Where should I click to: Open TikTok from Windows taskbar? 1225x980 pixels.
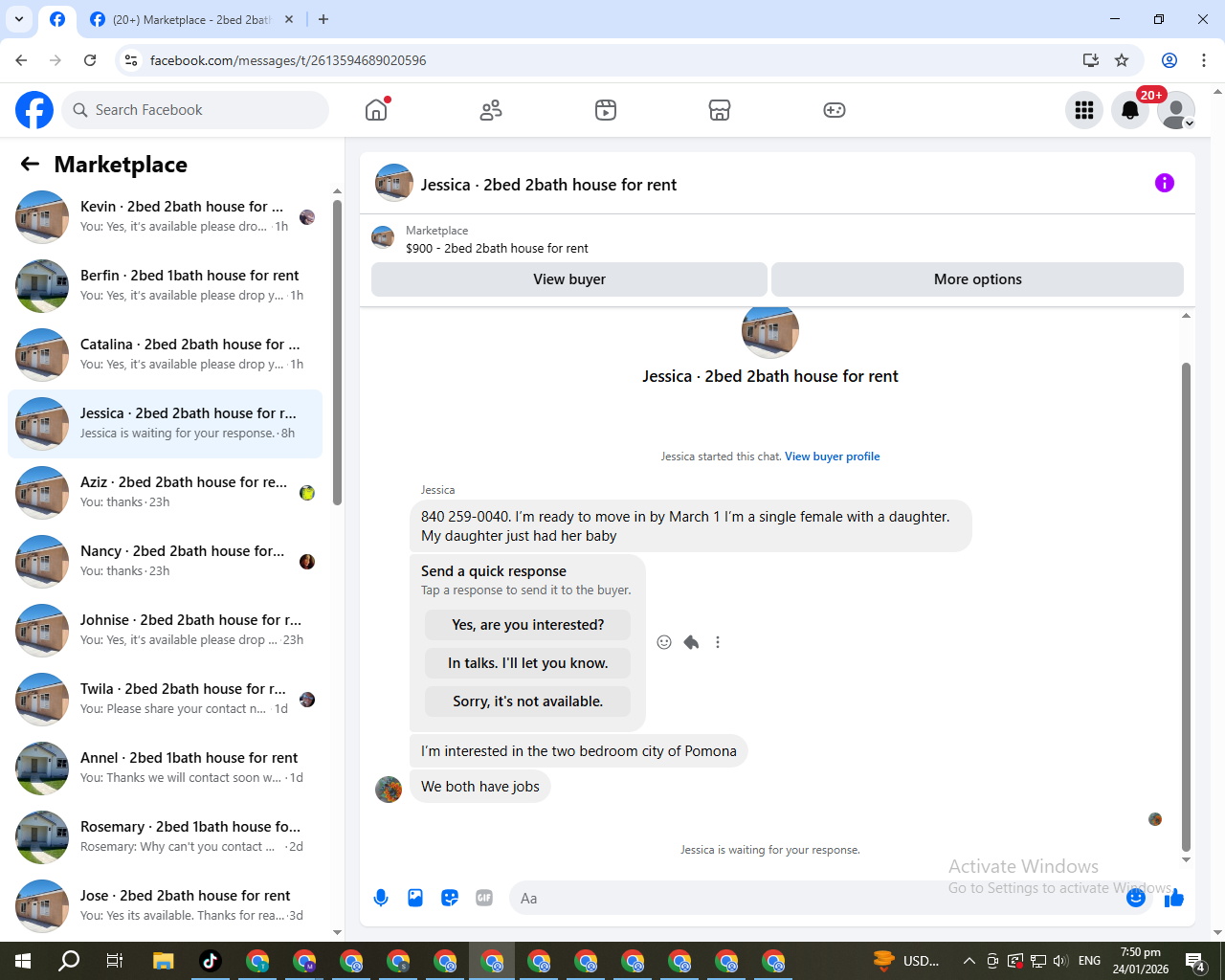tap(211, 961)
